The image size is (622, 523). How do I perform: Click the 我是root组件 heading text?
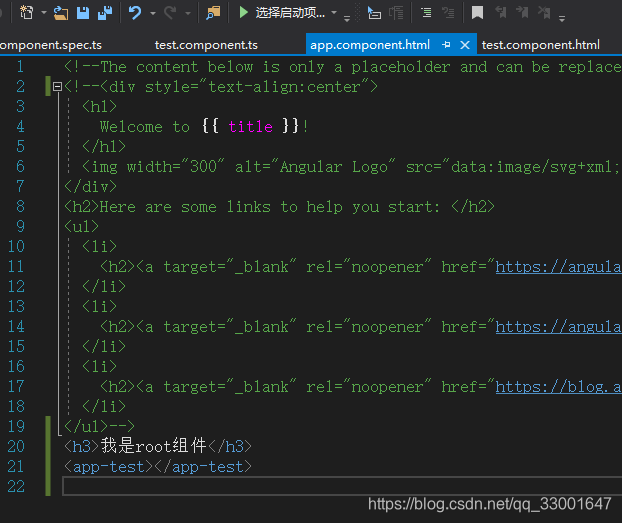[154, 446]
